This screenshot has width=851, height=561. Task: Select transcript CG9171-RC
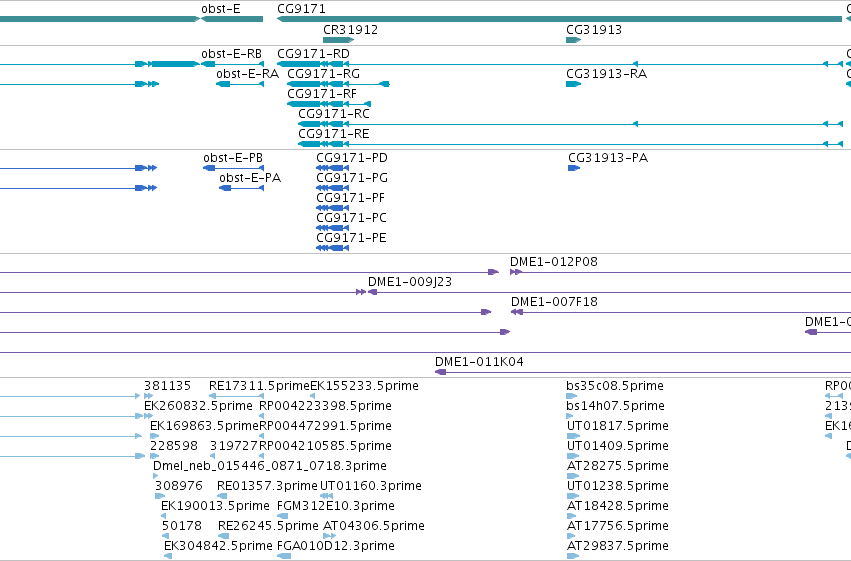click(x=334, y=114)
